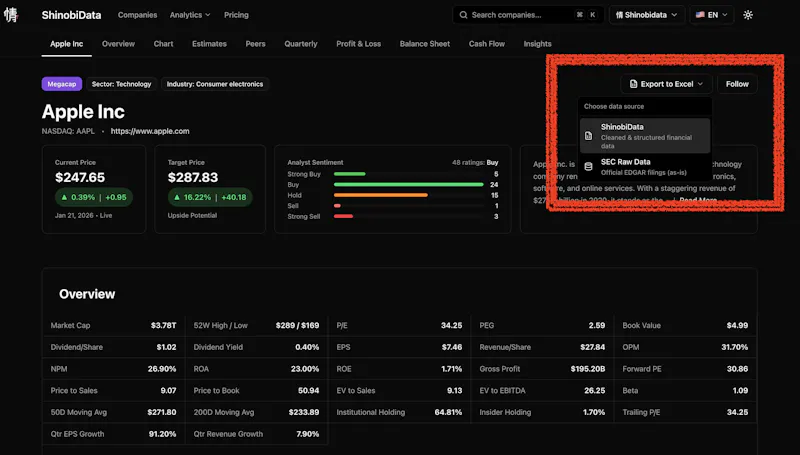Click the +0.39% price change pill

click(94, 197)
